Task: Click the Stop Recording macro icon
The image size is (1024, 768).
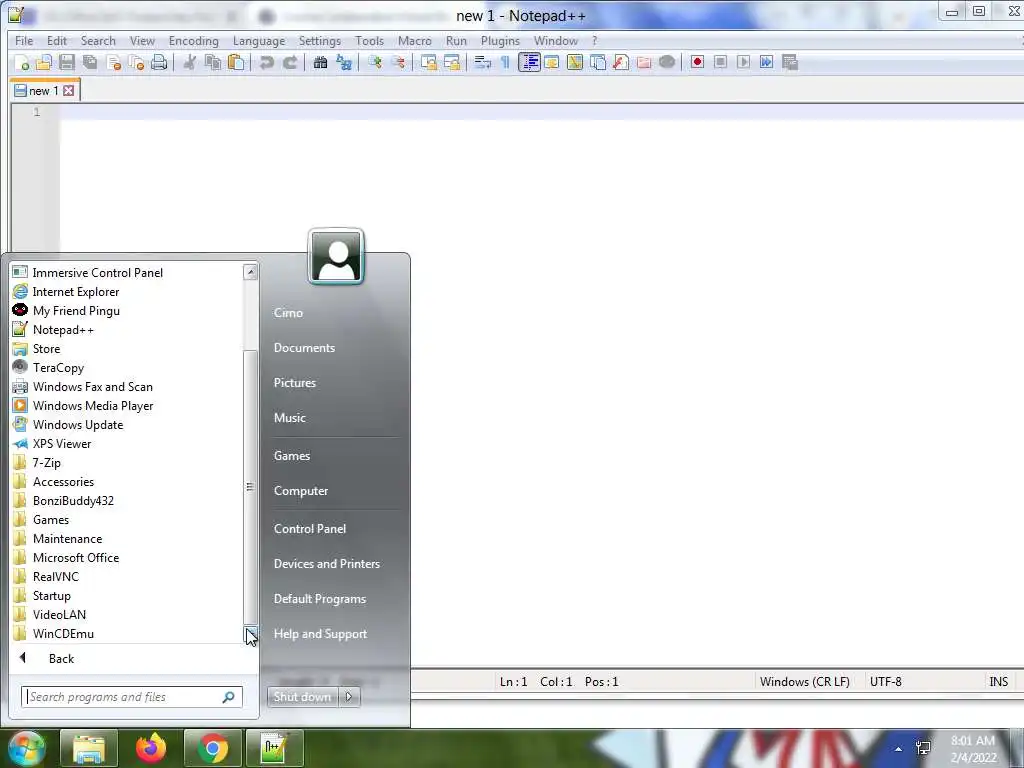Action: pyautogui.click(x=720, y=63)
